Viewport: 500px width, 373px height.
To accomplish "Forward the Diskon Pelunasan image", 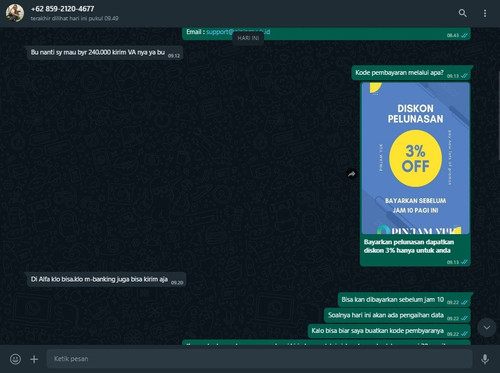I will [351, 174].
